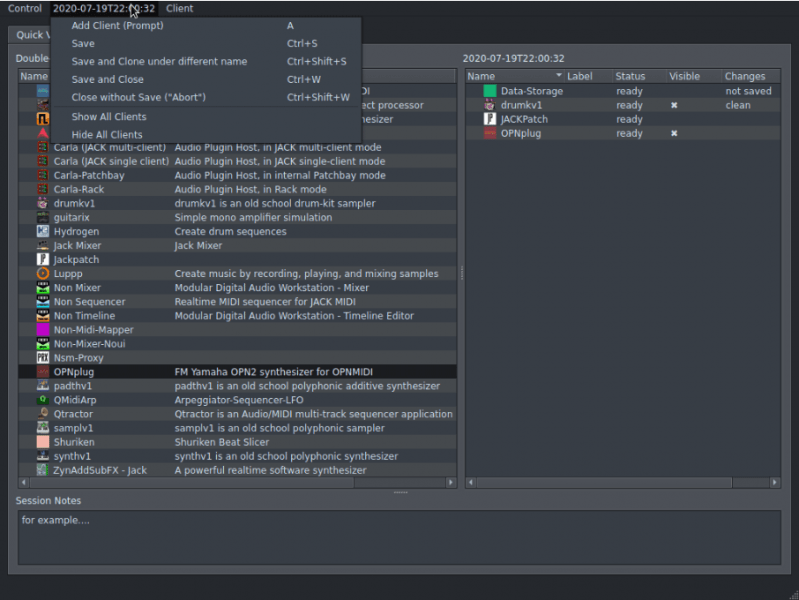Click the Carla JACK multi-client icon
This screenshot has width=799, height=600.
[x=43, y=147]
